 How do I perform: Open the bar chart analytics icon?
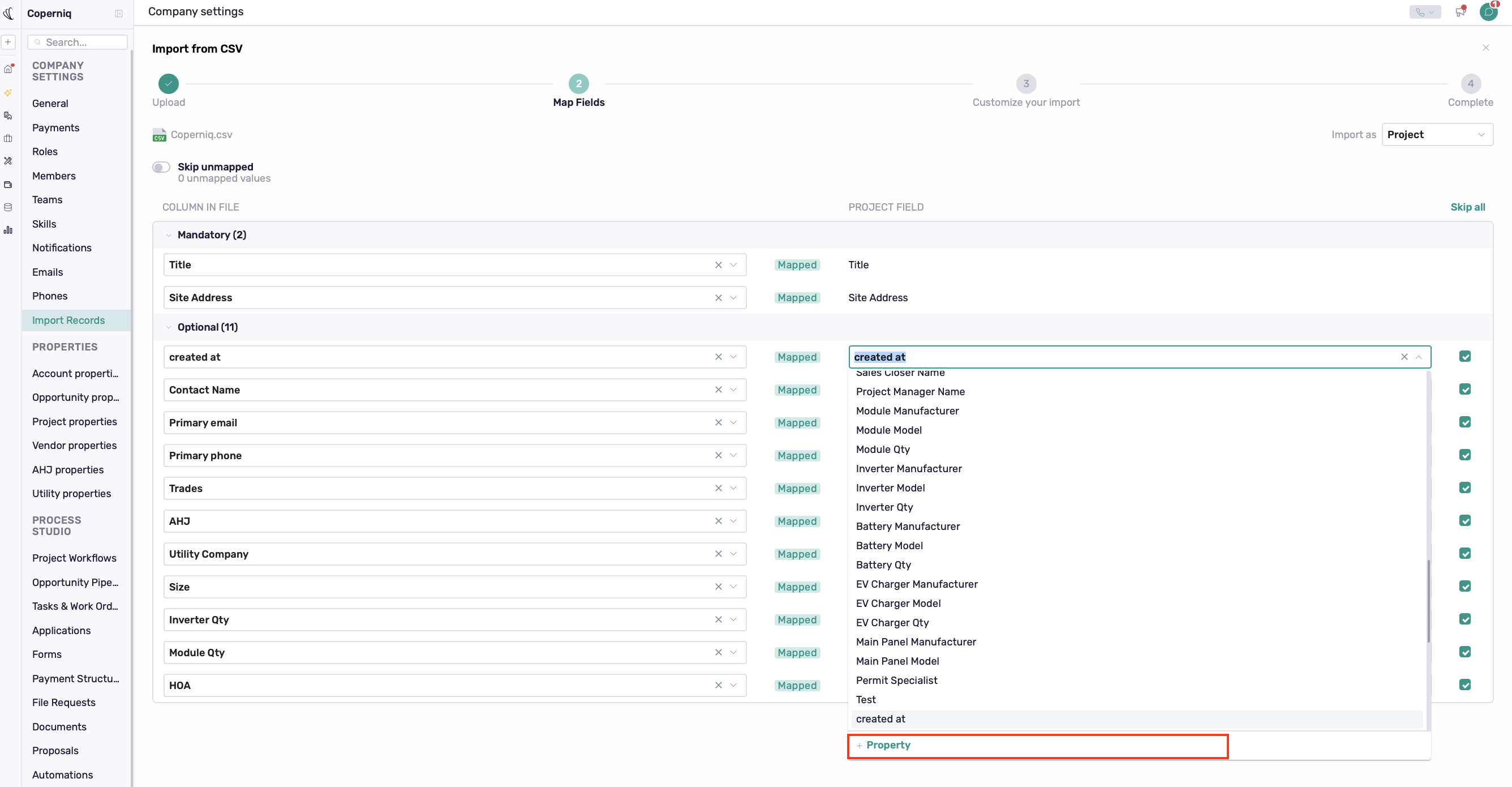[x=8, y=230]
